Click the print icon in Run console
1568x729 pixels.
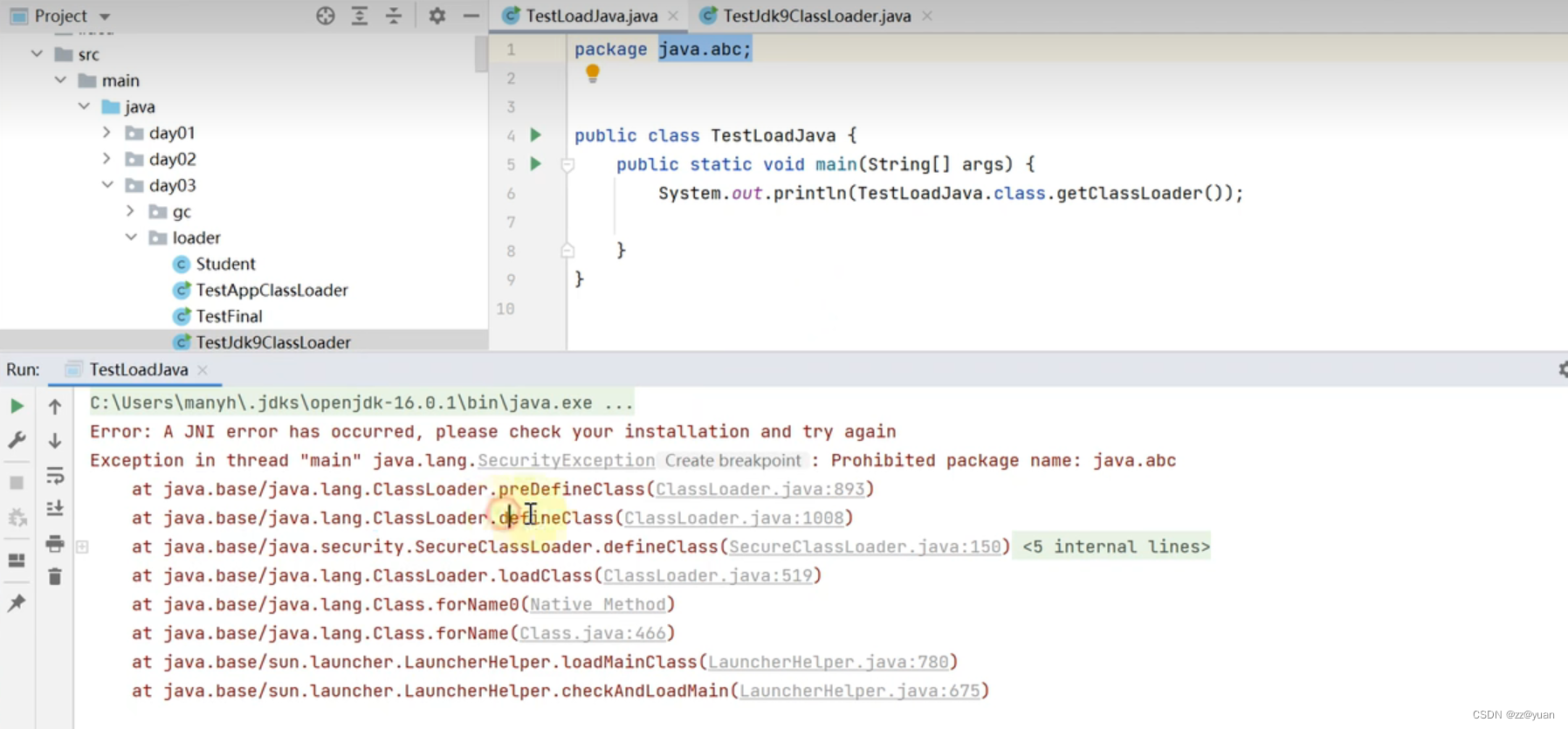55,543
